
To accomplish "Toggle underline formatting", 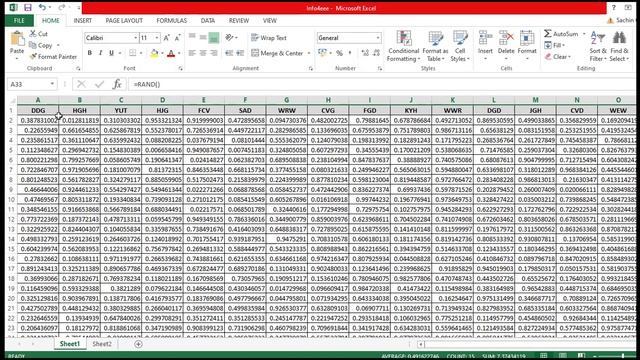I will (x=111, y=53).
